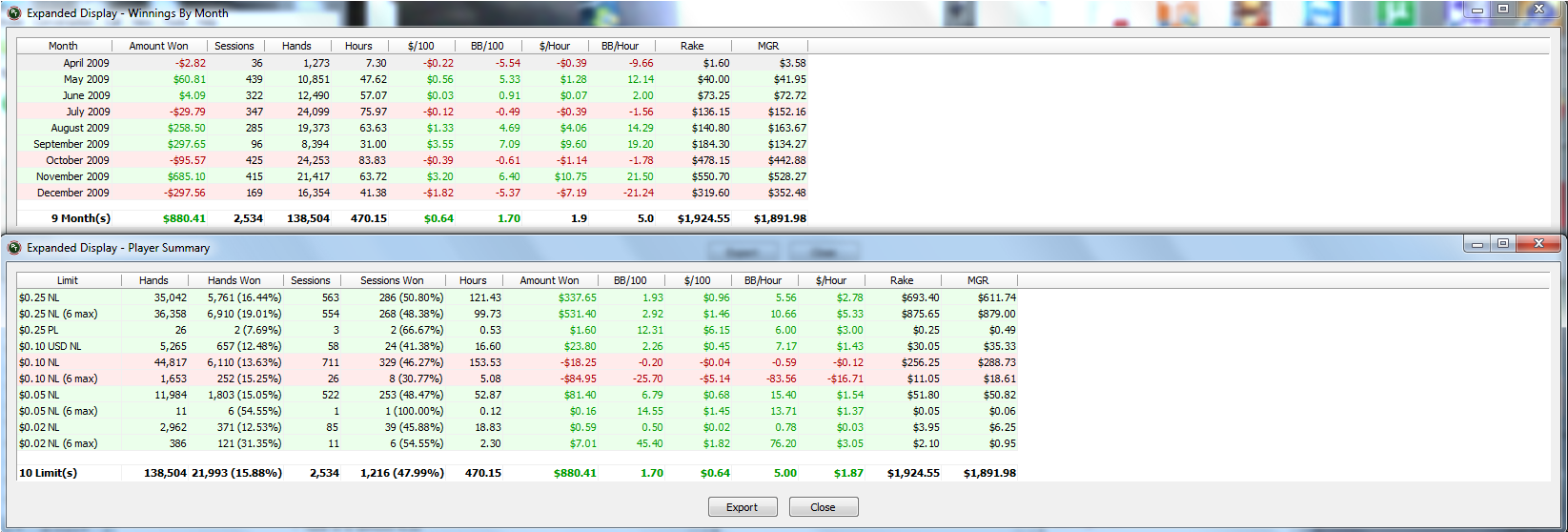Click 21,993 (15.88%) total hands won
This screenshot has height=532, width=1568.
point(237,473)
